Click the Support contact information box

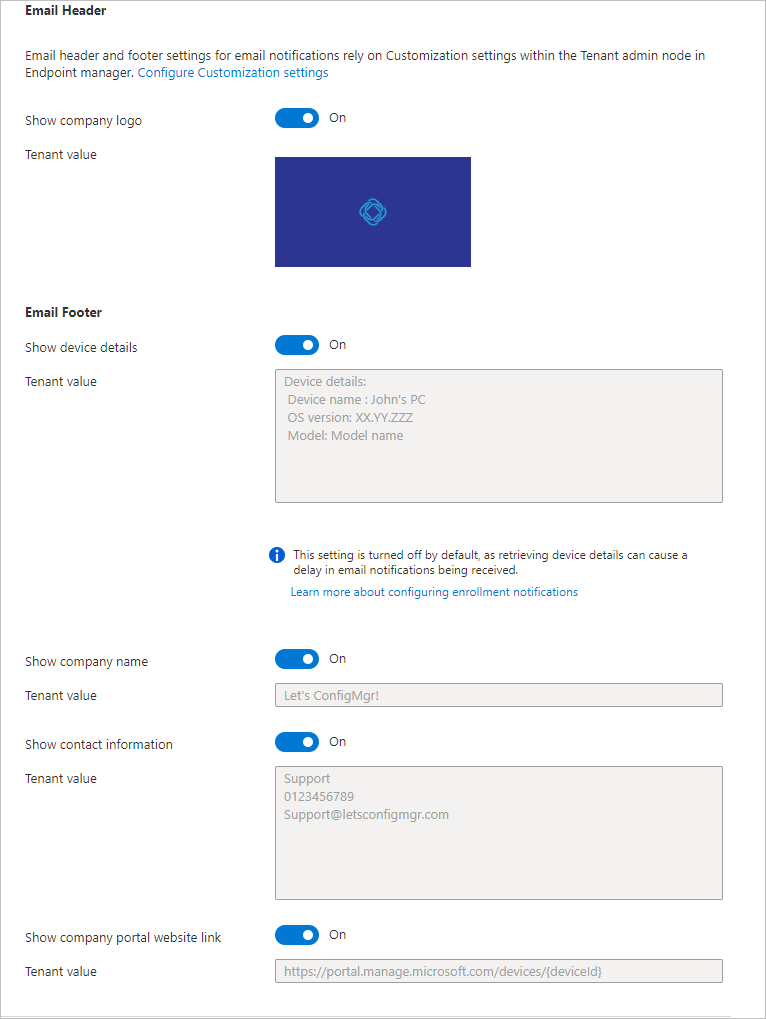pos(499,833)
